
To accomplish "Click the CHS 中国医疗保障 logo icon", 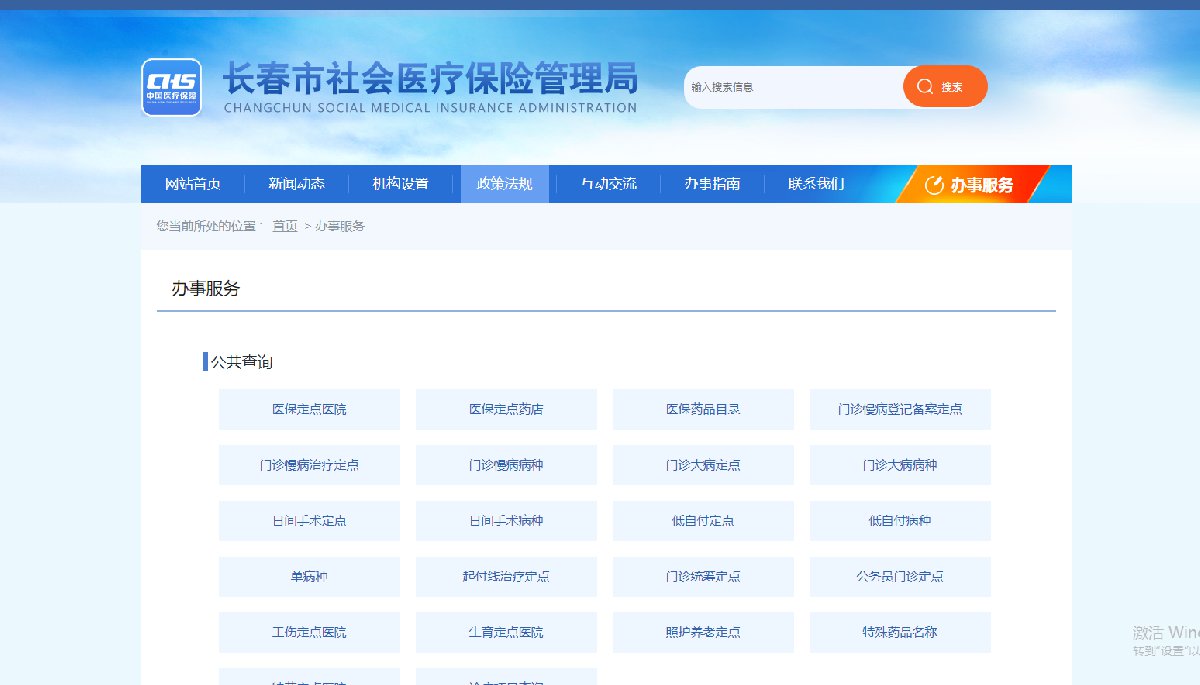I will pyautogui.click(x=171, y=87).
